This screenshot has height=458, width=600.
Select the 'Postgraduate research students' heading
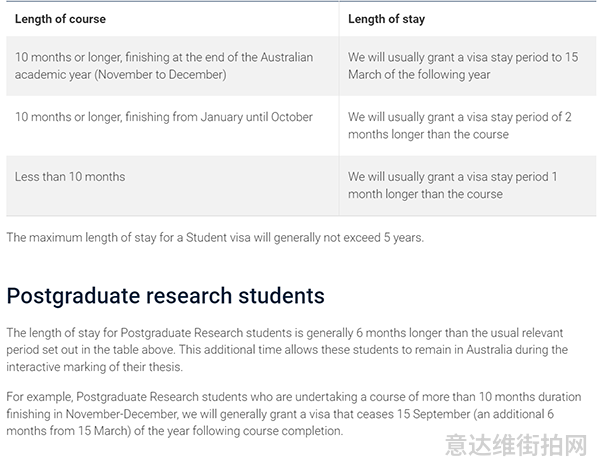pyautogui.click(x=165, y=296)
